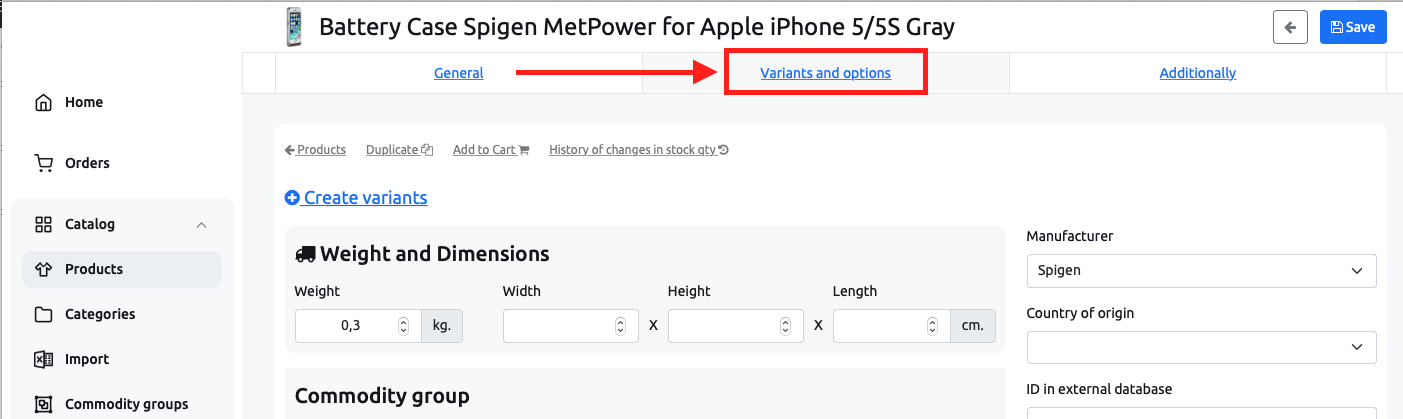The height and width of the screenshot is (419, 1403).
Task: Open the Variants and options tab
Action: tap(825, 73)
